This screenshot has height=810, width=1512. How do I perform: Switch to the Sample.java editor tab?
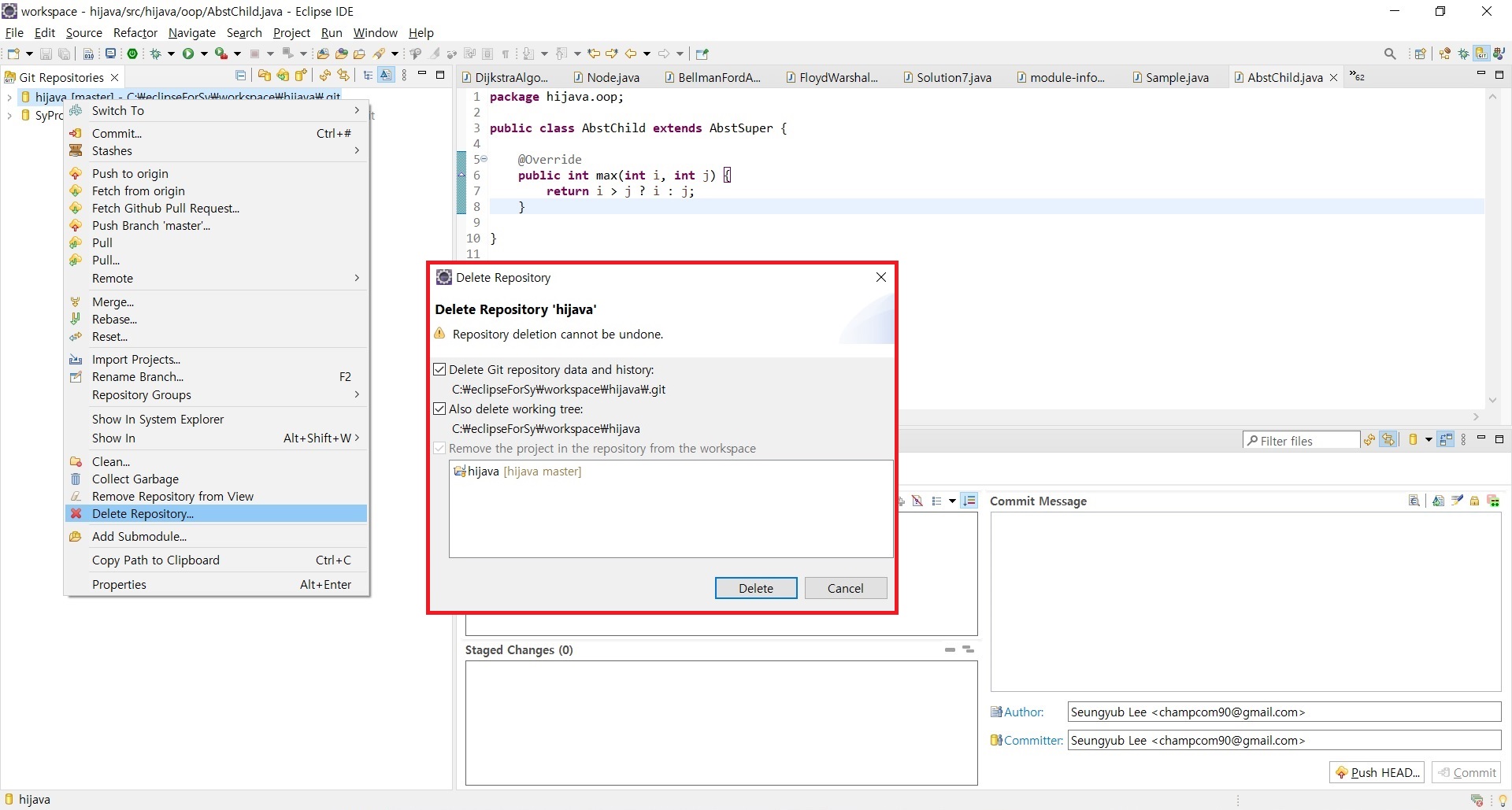click(1170, 77)
